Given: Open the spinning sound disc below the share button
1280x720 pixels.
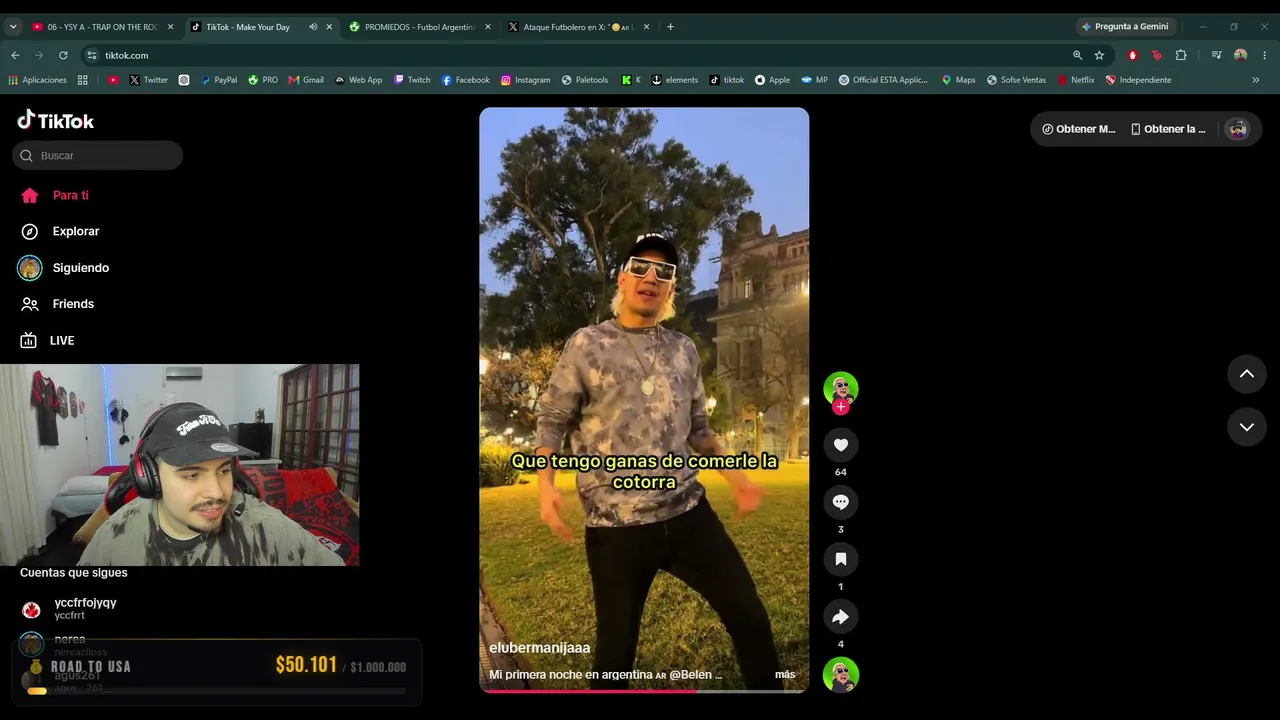Looking at the screenshot, I should (841, 675).
